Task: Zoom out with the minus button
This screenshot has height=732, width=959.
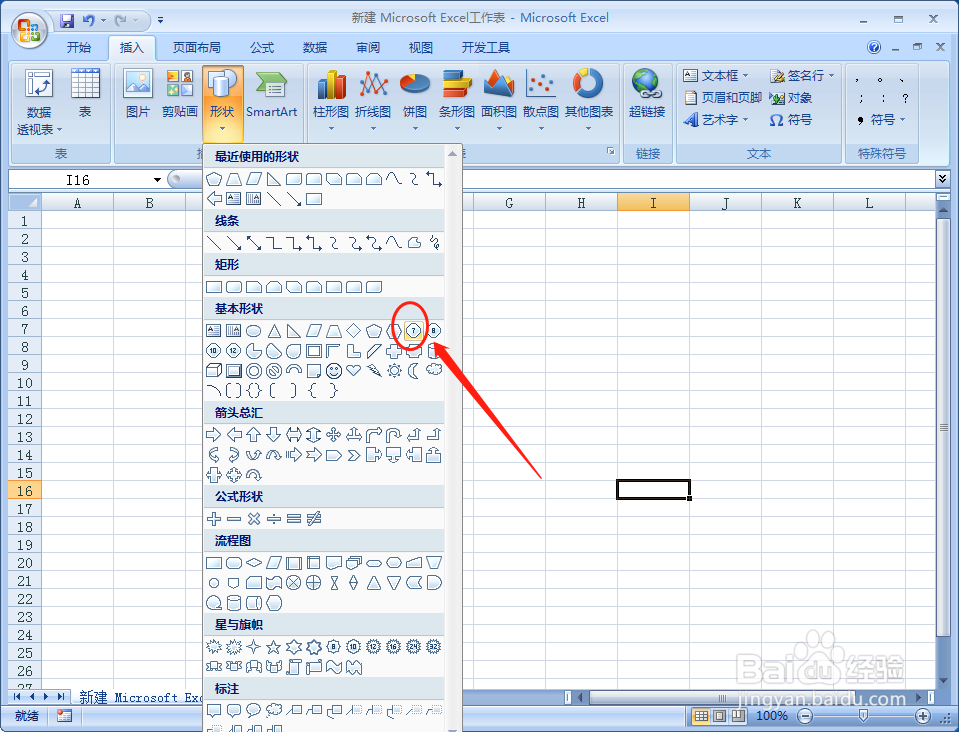Action: point(805,715)
